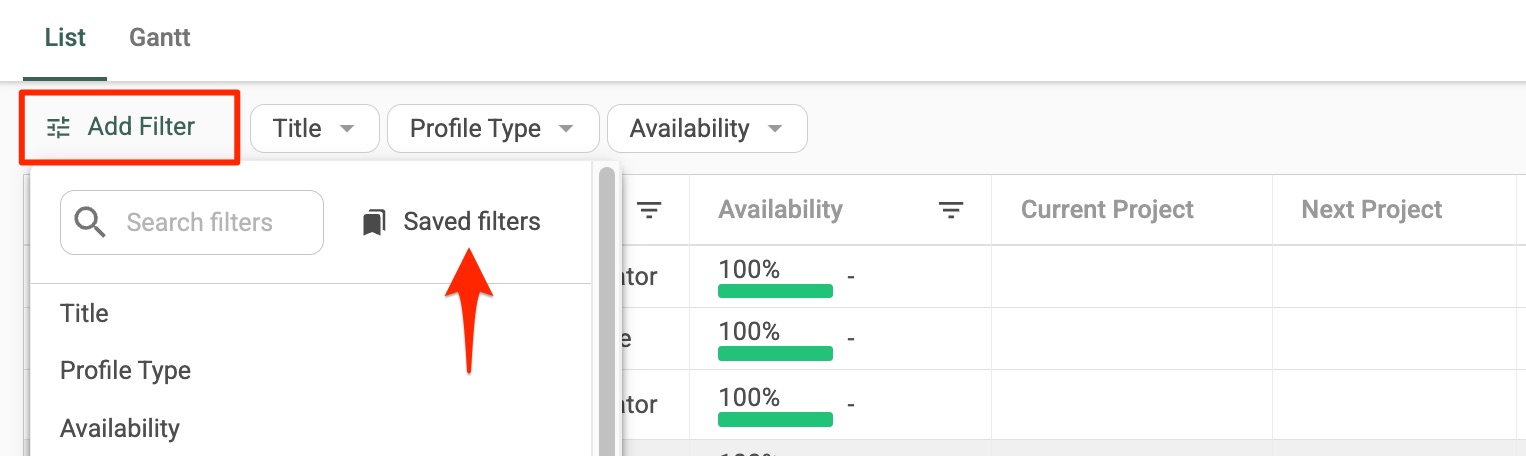Screen dimensions: 1526x456
Task: Click the Add Filter sliders icon
Action: tap(59, 127)
